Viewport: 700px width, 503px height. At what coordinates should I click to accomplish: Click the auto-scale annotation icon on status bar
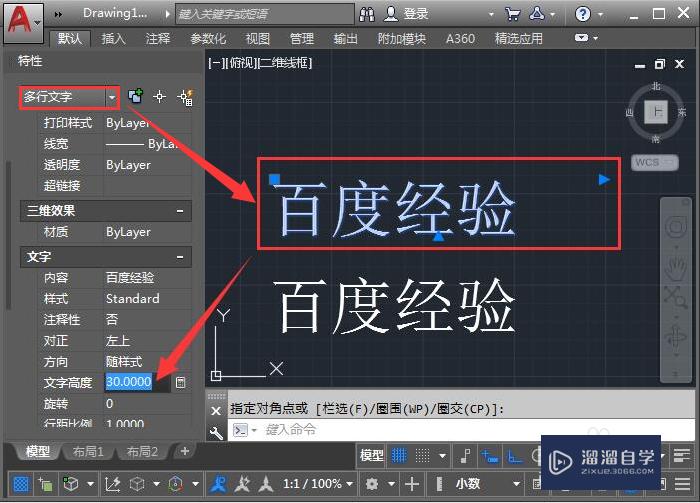click(x=242, y=484)
